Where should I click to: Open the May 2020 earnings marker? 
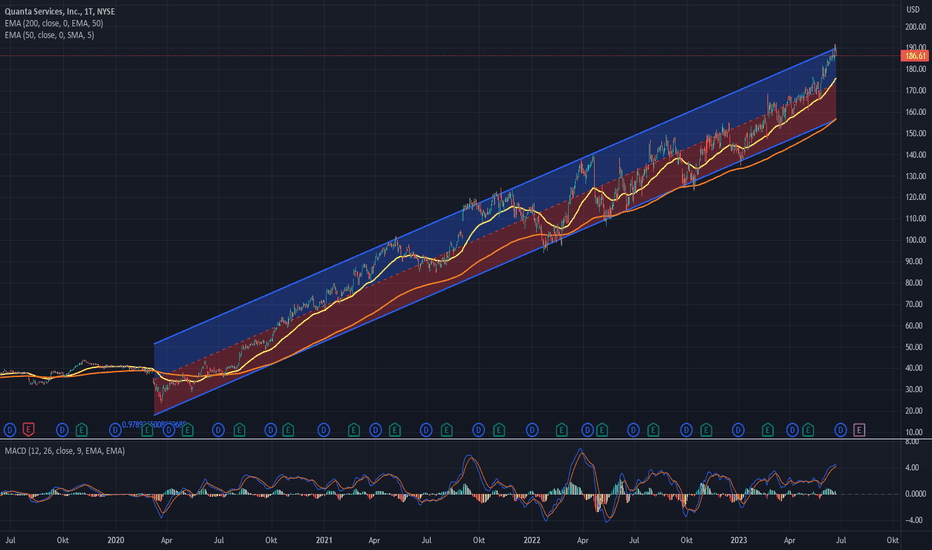[187, 429]
